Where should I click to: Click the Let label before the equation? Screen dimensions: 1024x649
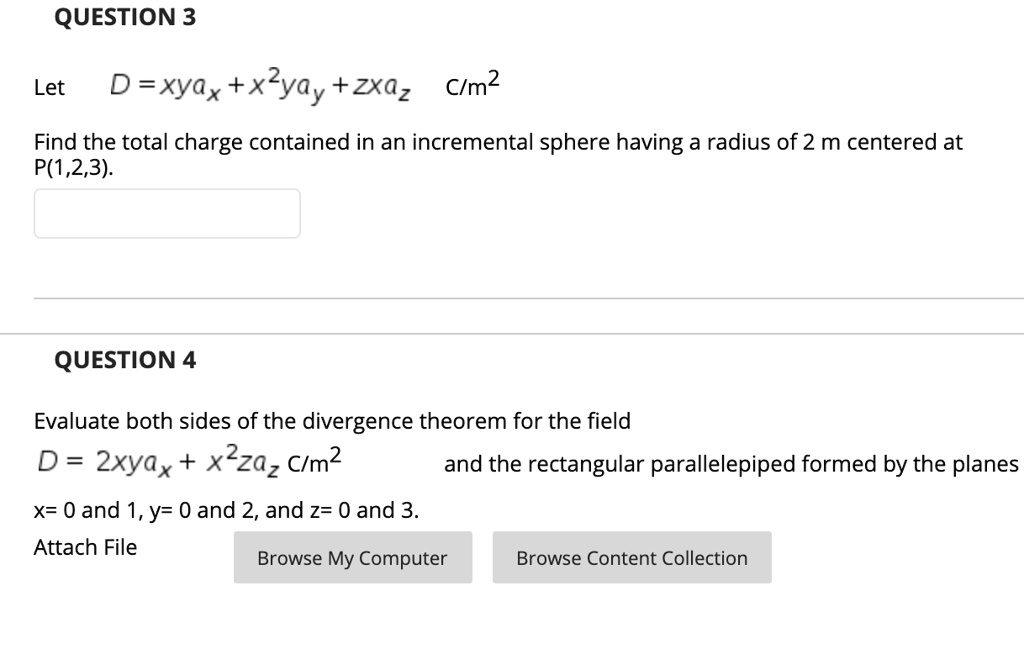50,88
